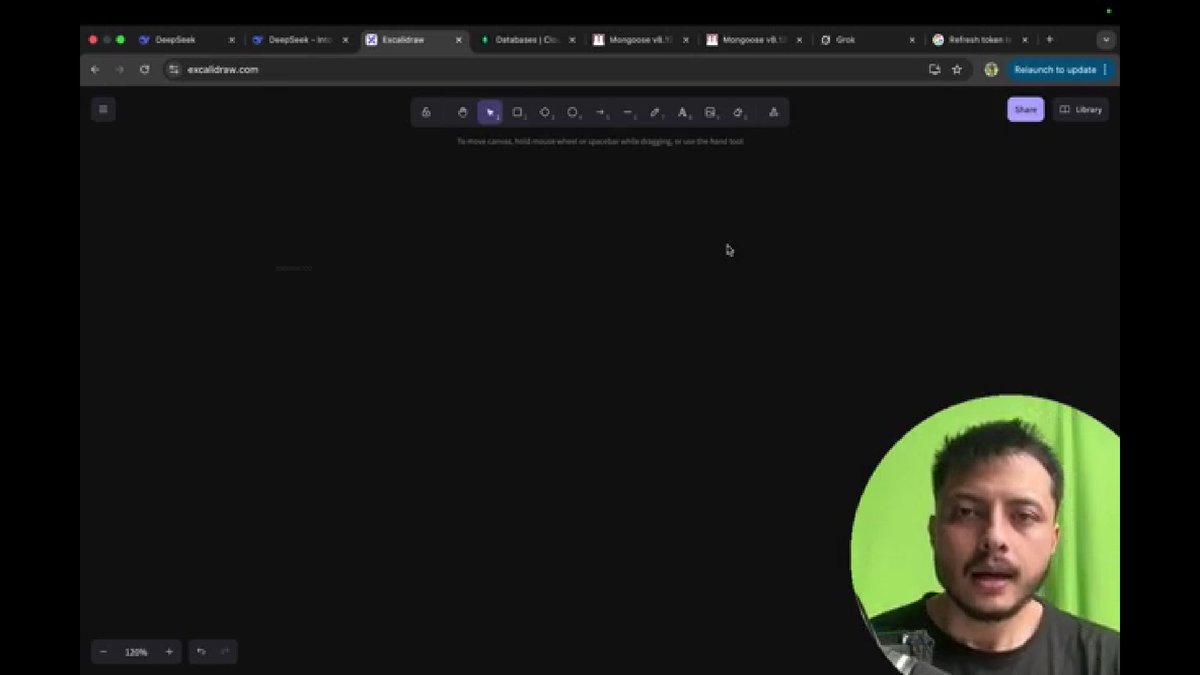View site information icon in address bar

pos(173,69)
